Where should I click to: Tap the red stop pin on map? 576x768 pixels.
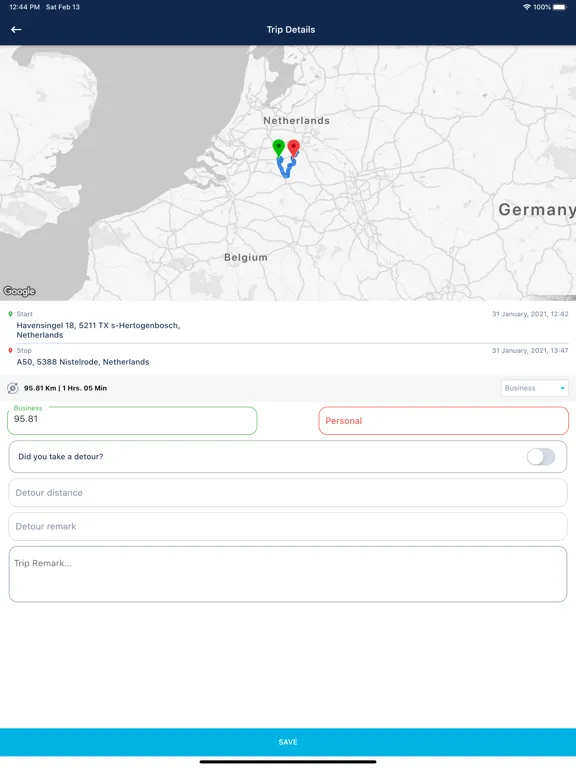293,148
